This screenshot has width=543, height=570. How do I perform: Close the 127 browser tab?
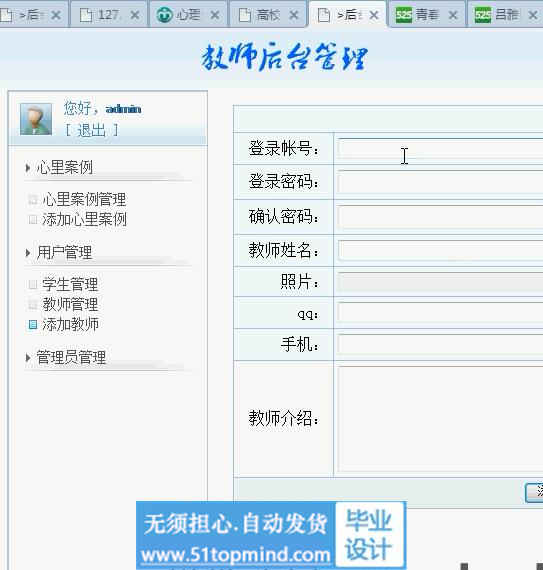coord(135,15)
